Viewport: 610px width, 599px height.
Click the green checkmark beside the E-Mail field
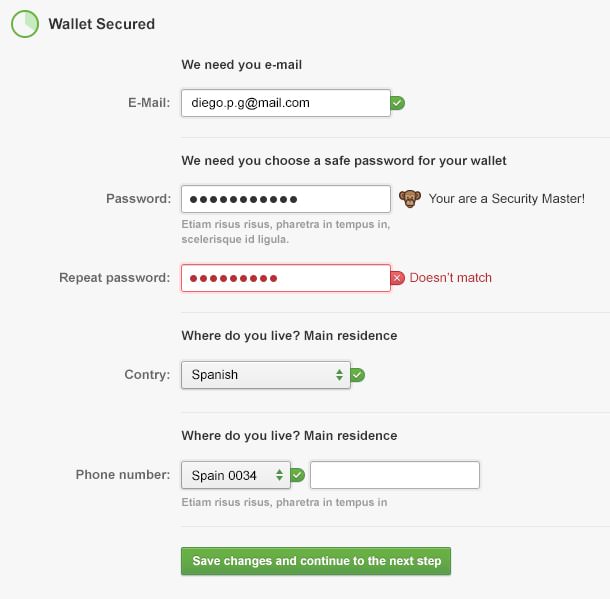point(397,103)
